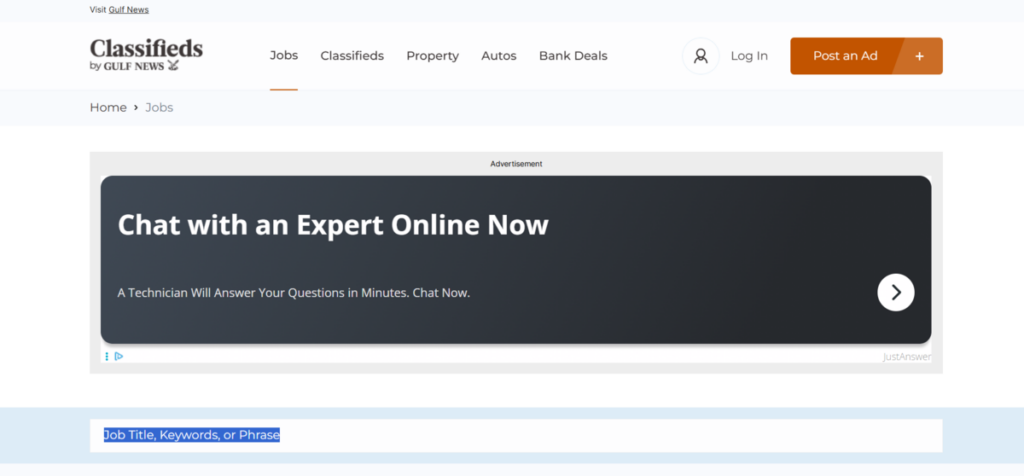Click the JustAnswer advertiser label

click(905, 357)
